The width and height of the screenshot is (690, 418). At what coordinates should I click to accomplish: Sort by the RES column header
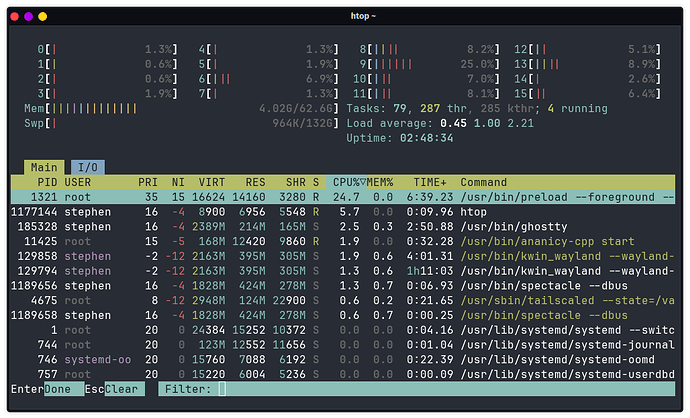[x=255, y=182]
